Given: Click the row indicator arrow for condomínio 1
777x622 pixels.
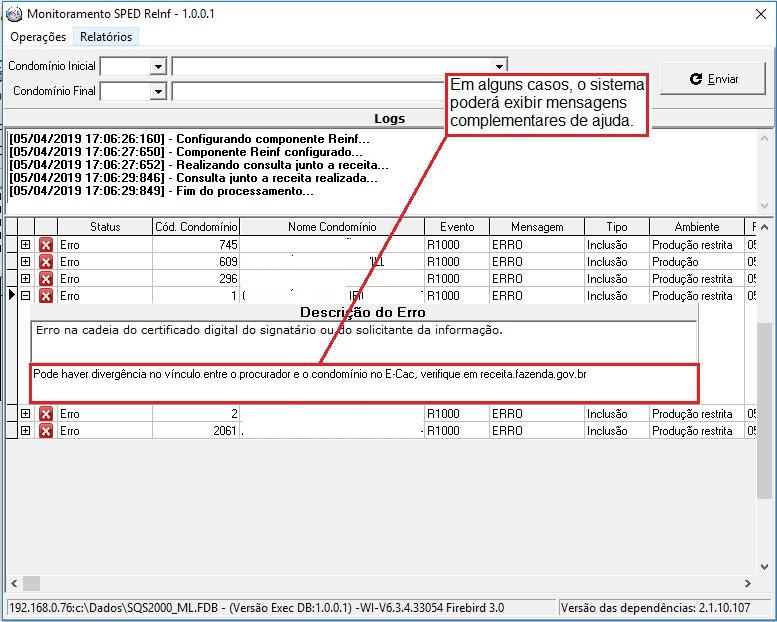Looking at the screenshot, I should click(x=12, y=295).
